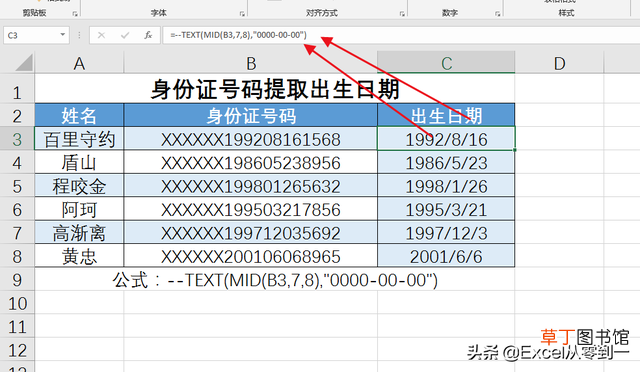Click cell XXXXXX199503217856
Screen dimensions: 640x372
pos(251,209)
